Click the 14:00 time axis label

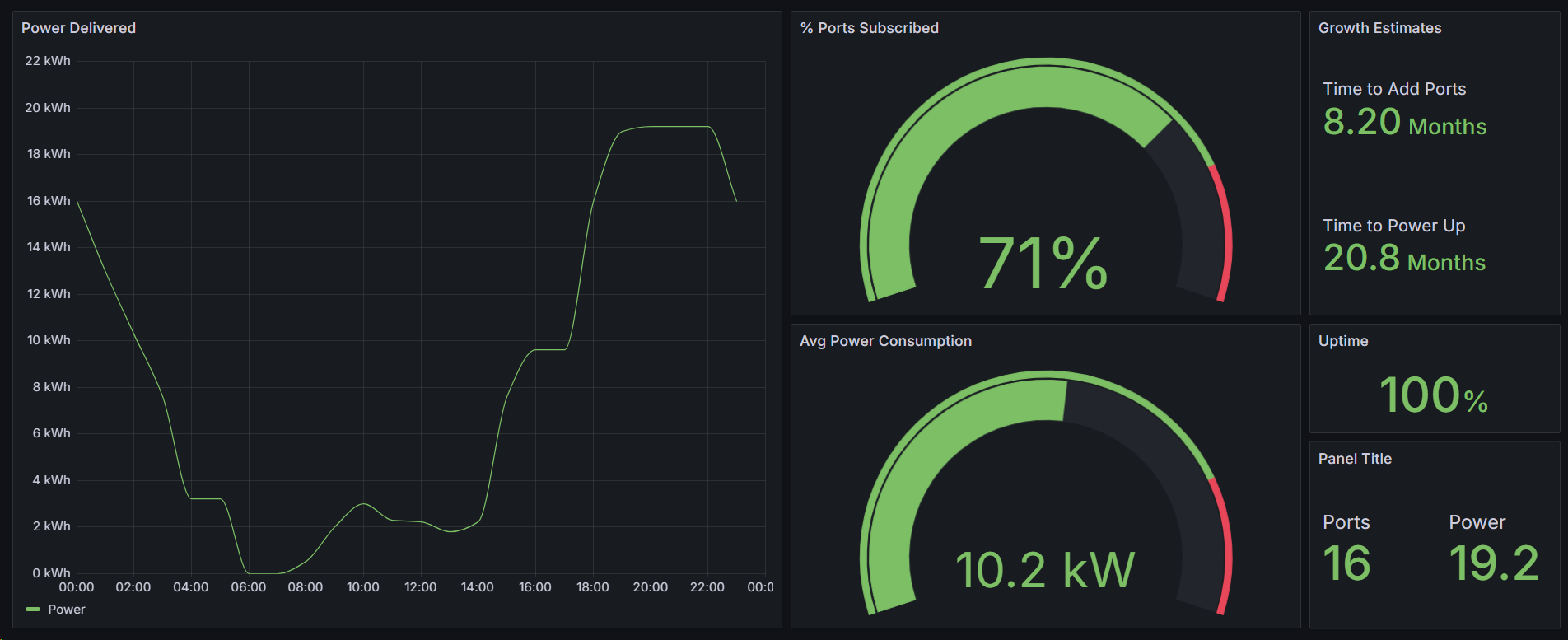tap(478, 587)
